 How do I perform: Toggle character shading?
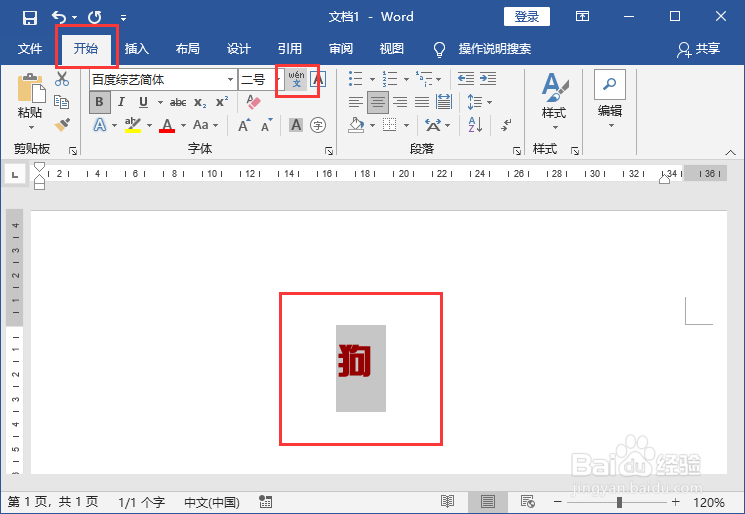[x=296, y=125]
